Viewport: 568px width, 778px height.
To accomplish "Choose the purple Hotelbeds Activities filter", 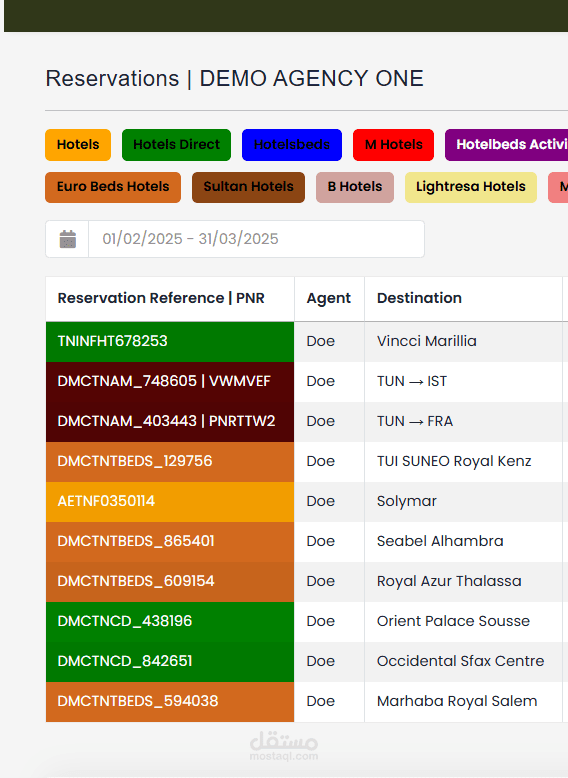I will coord(506,145).
